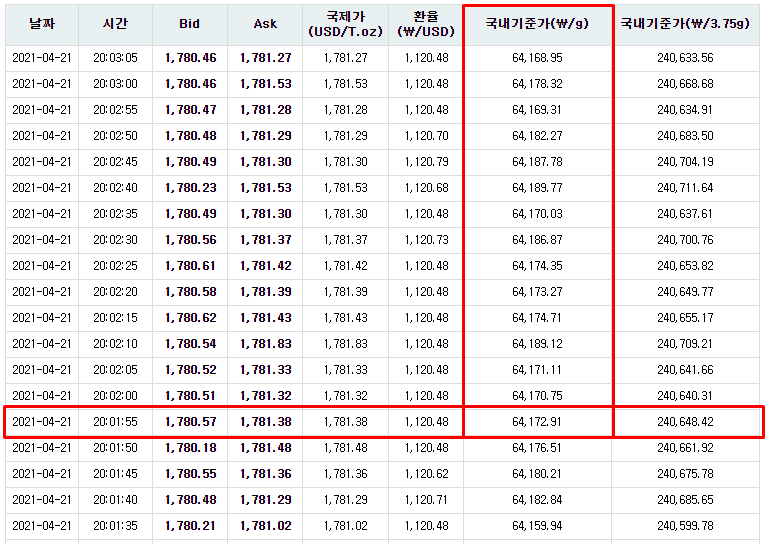The width and height of the screenshot is (766, 544).
Task: Click the 국내기준가(₩/g) header
Action: coord(537,24)
